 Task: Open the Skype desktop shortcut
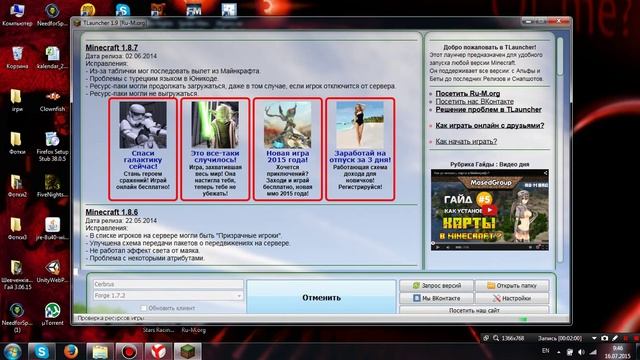pyautogui.click(x=122, y=9)
